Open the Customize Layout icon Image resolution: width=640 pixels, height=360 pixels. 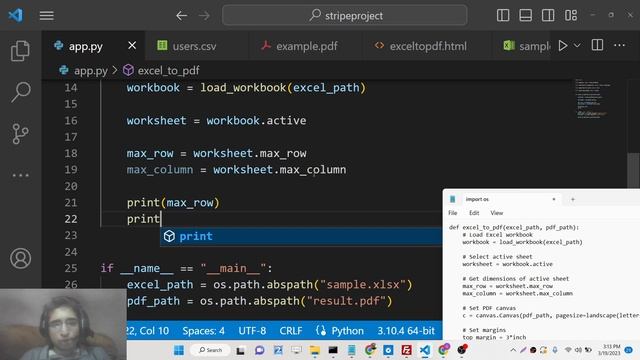click(571, 16)
